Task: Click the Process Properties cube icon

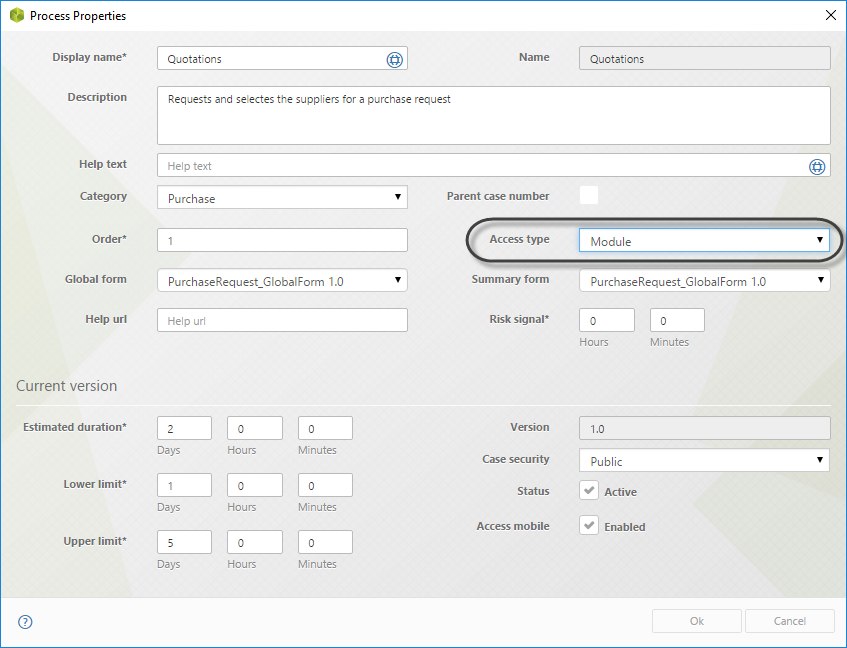Action: point(16,16)
